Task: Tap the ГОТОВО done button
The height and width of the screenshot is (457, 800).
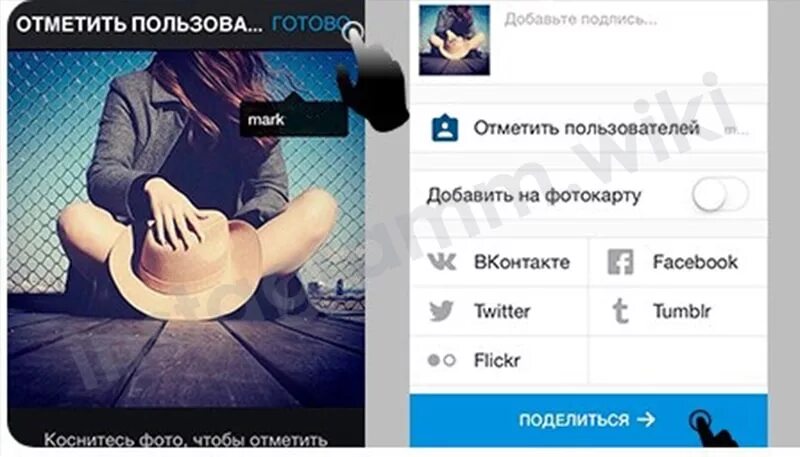Action: point(310,24)
